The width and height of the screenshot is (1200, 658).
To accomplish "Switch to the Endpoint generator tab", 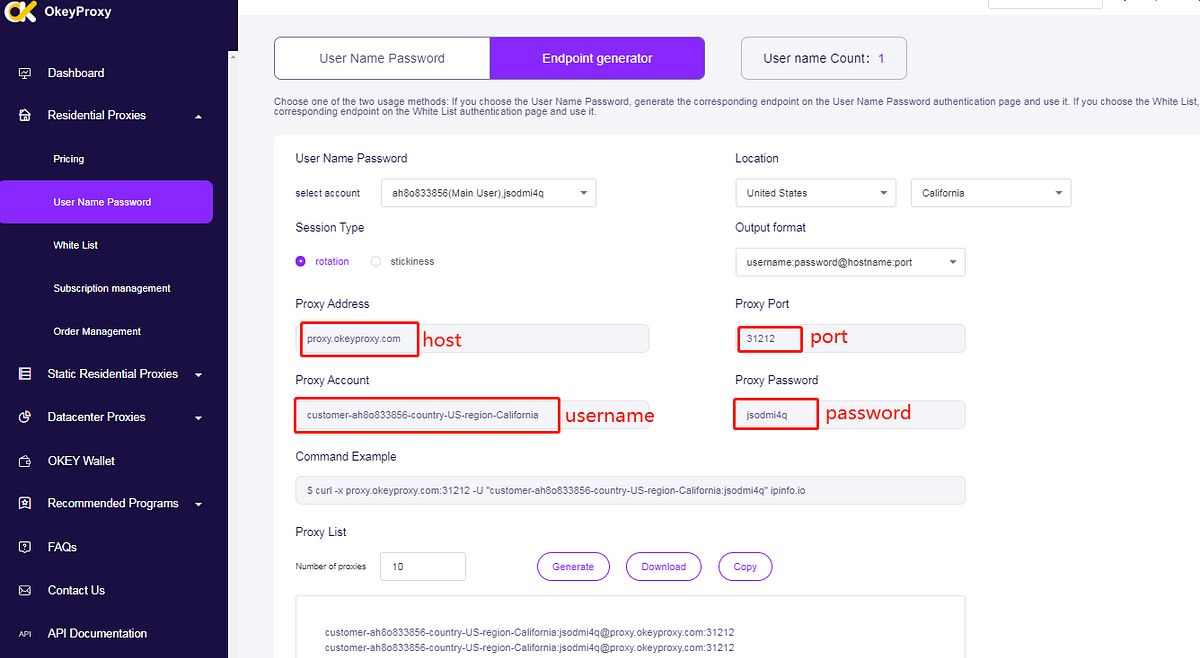I will 597,58.
